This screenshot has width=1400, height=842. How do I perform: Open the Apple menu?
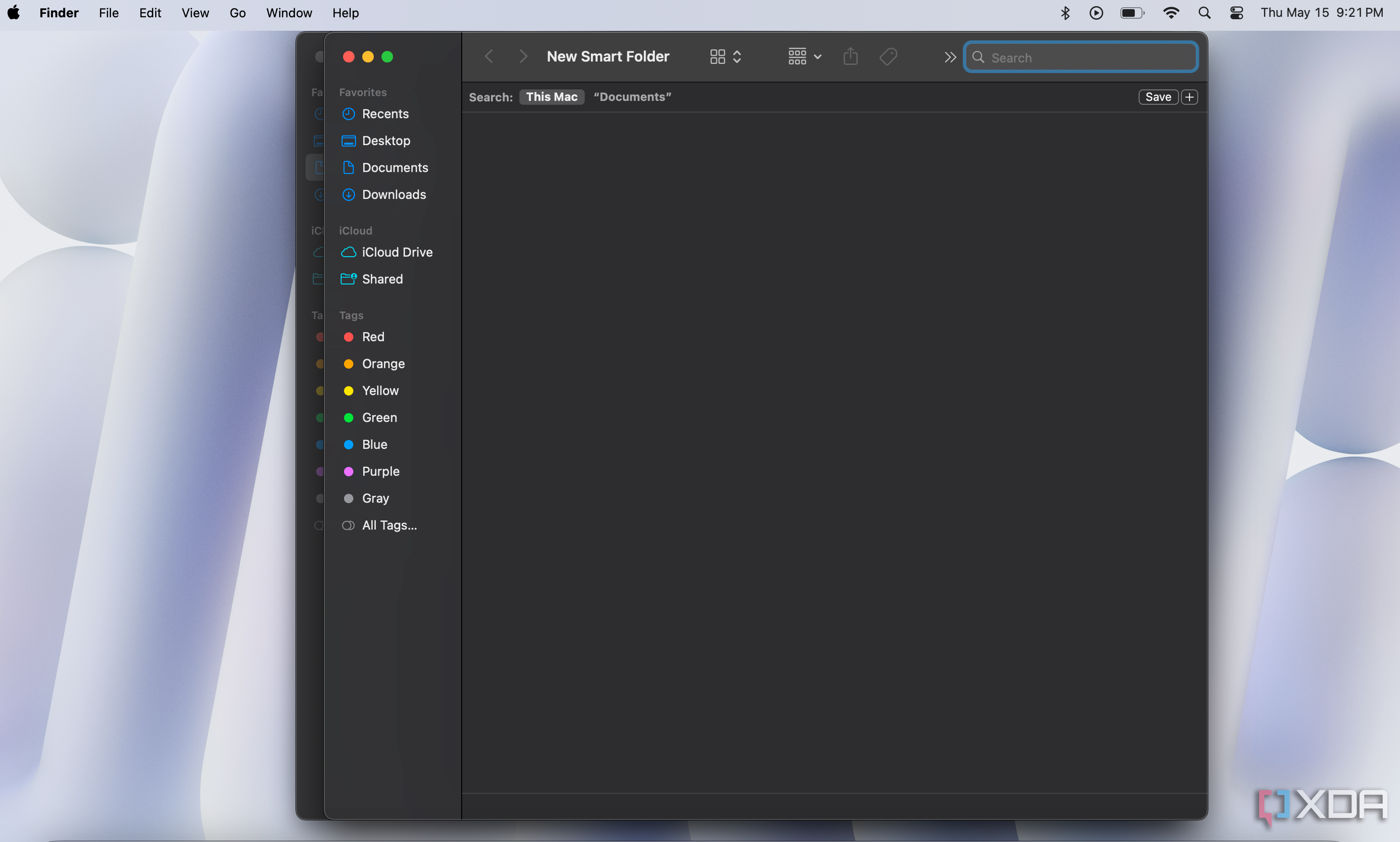pyautogui.click(x=14, y=12)
